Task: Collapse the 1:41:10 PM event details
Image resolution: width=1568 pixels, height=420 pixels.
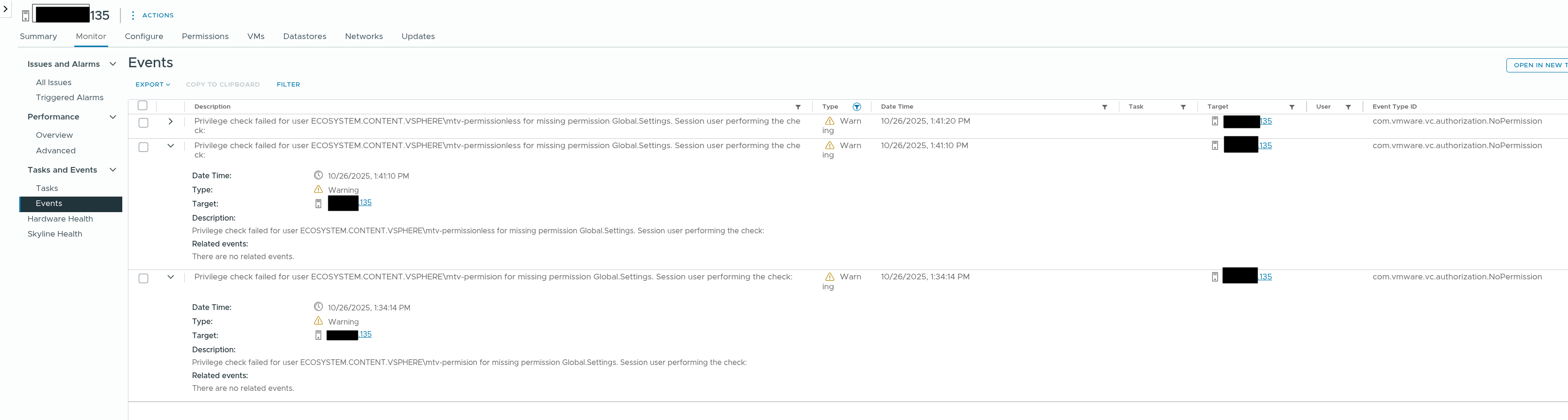Action: pos(170,146)
